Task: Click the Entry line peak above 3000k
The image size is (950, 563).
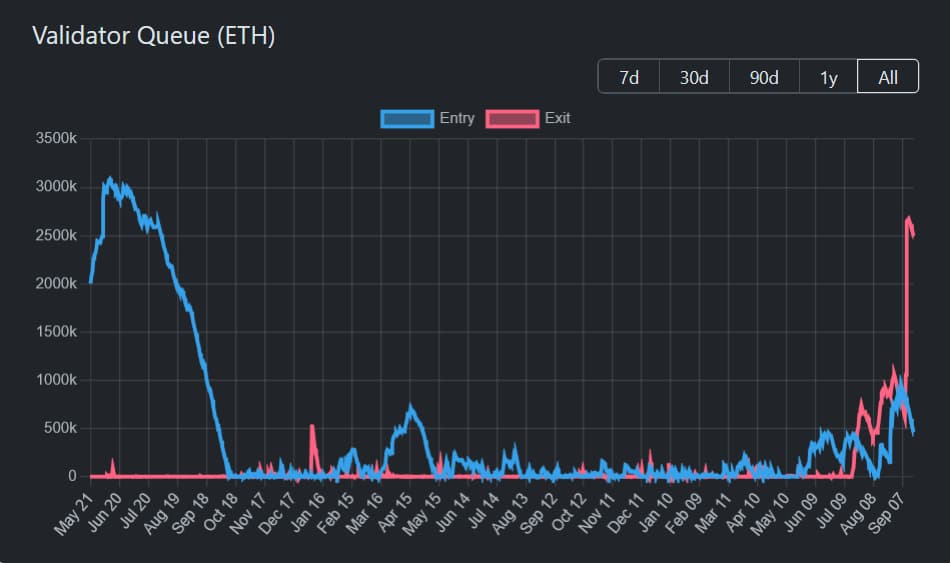Action: tap(109, 181)
